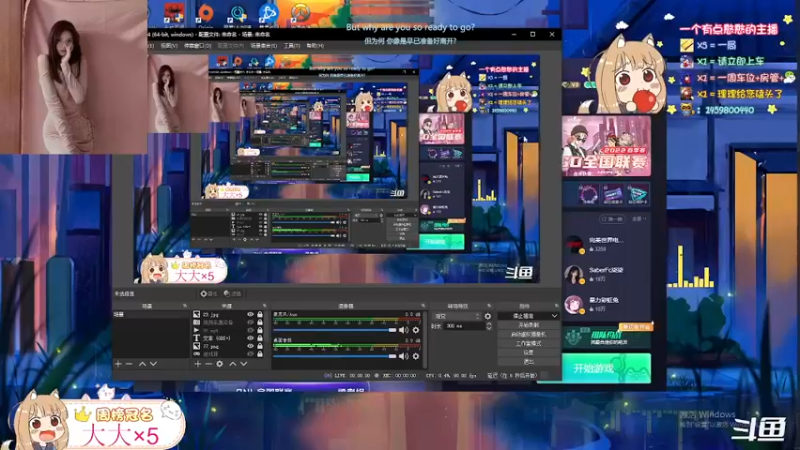Pop out the 场景 dock panel
This screenshot has width=800, height=450.
185,306
